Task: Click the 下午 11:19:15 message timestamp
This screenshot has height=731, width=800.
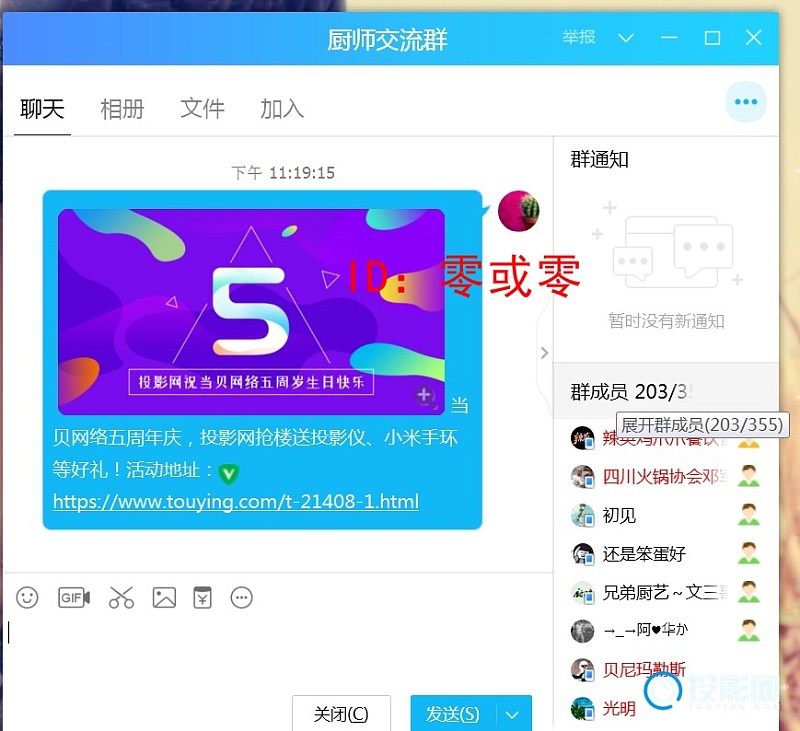Action: point(283,173)
